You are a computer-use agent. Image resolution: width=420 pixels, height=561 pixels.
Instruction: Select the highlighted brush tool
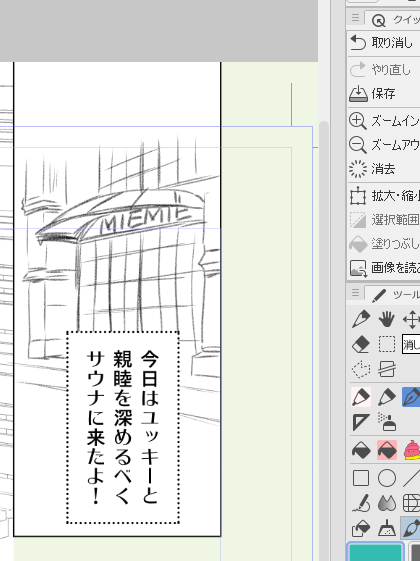[x=411, y=528]
